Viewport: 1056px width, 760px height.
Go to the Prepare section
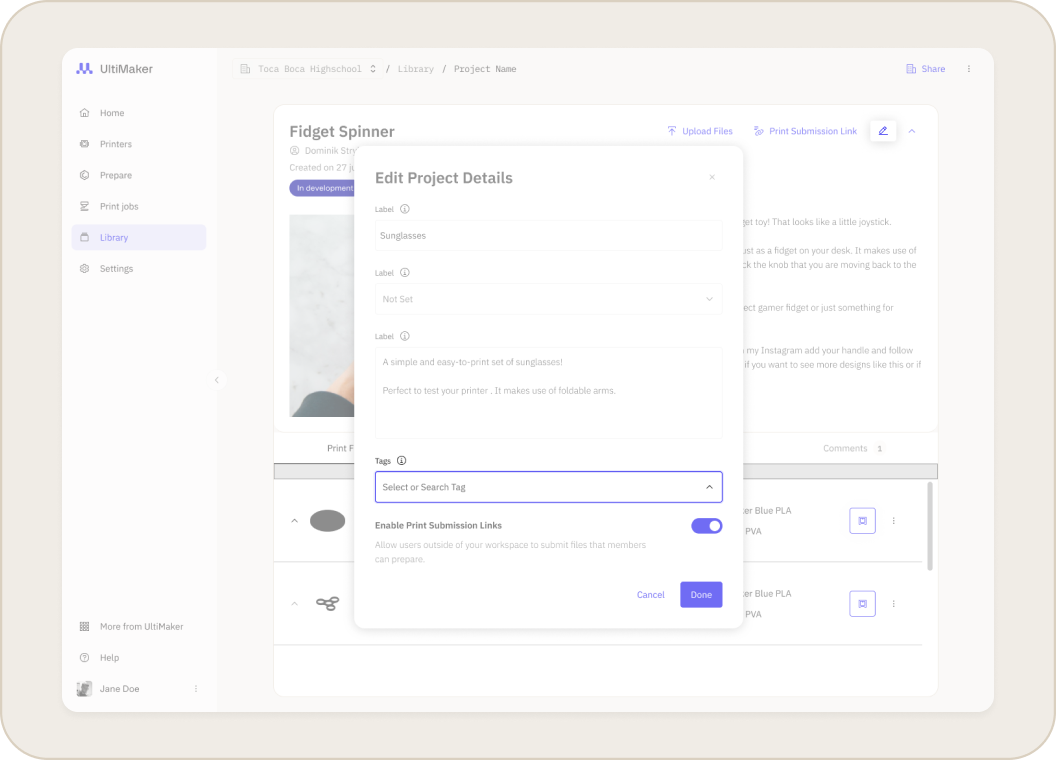pos(139,175)
